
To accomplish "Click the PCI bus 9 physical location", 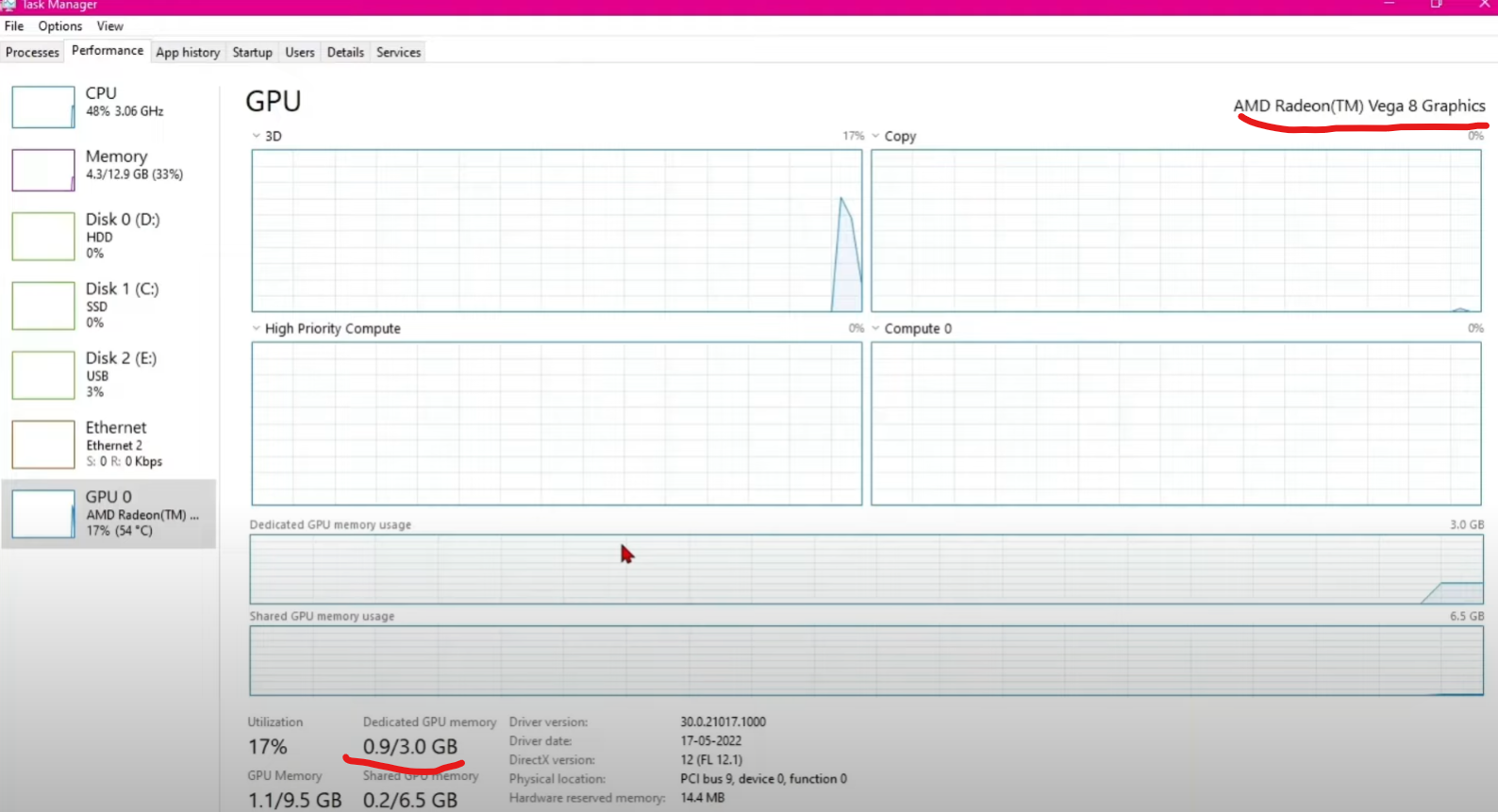I will click(x=764, y=779).
